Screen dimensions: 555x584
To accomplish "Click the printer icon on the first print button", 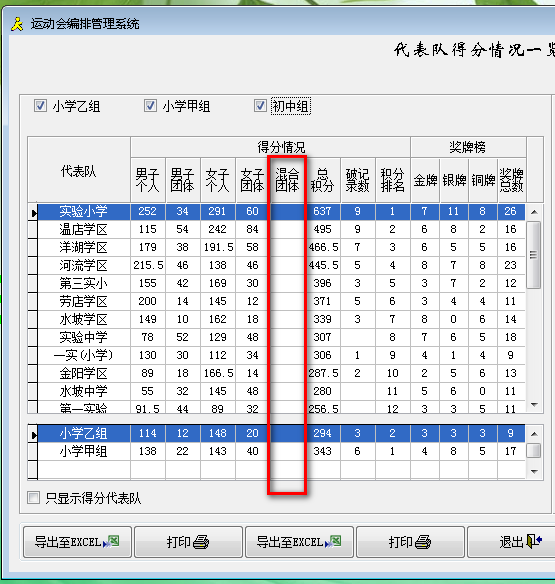I will pos(202,542).
